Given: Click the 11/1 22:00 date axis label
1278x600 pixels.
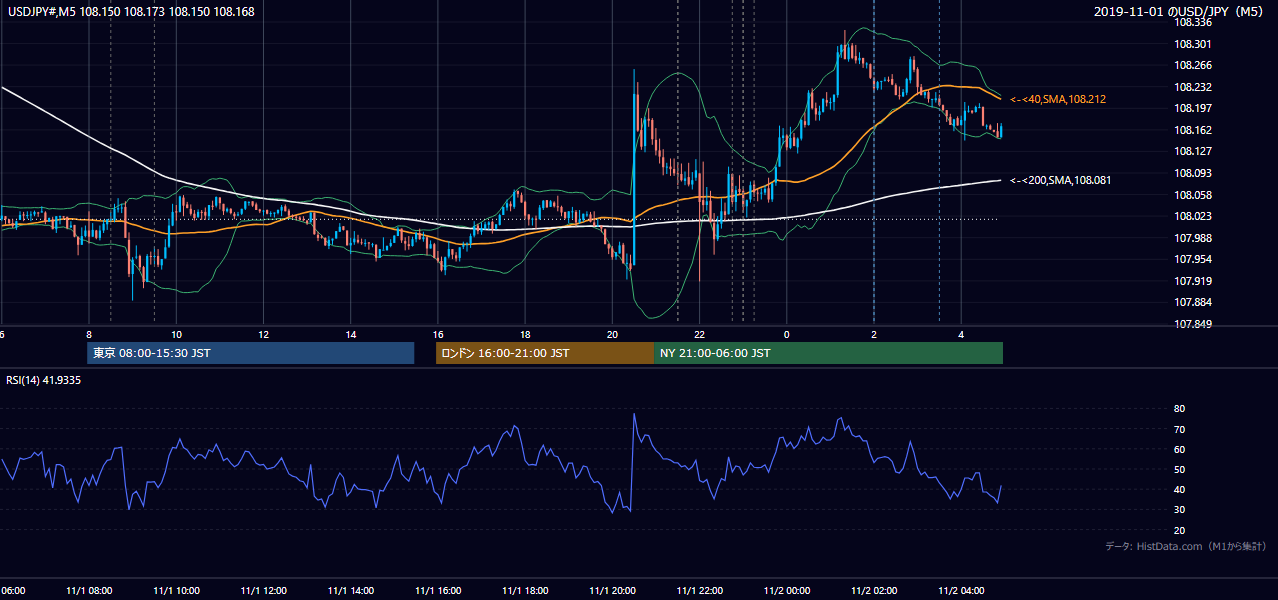Looking at the screenshot, I should point(698,591).
